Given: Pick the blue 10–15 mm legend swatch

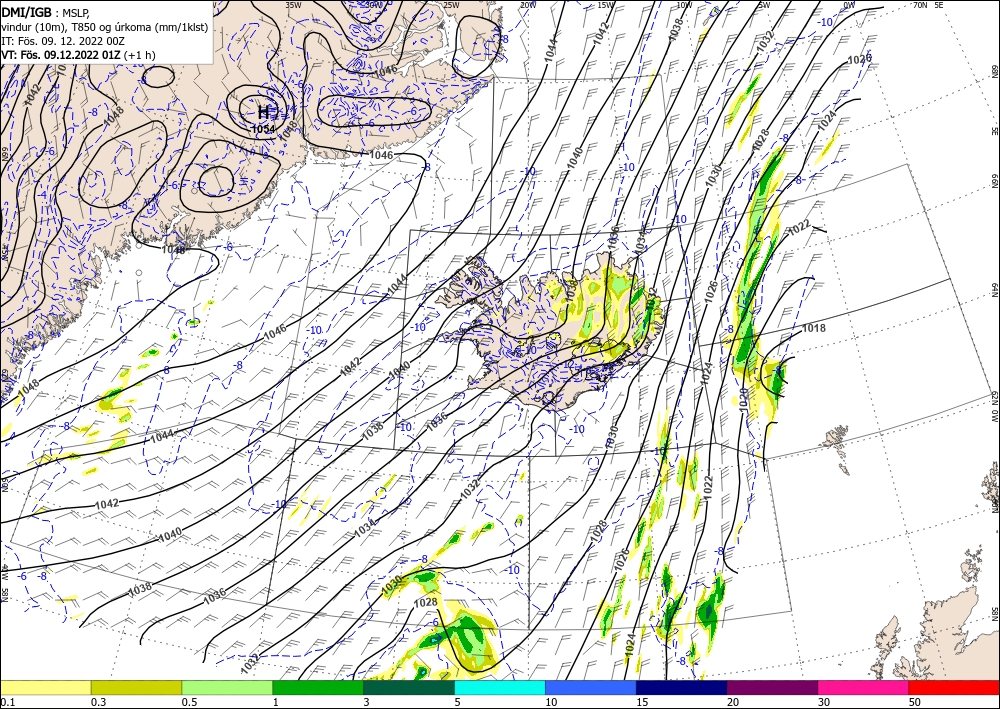Looking at the screenshot, I should (591, 687).
